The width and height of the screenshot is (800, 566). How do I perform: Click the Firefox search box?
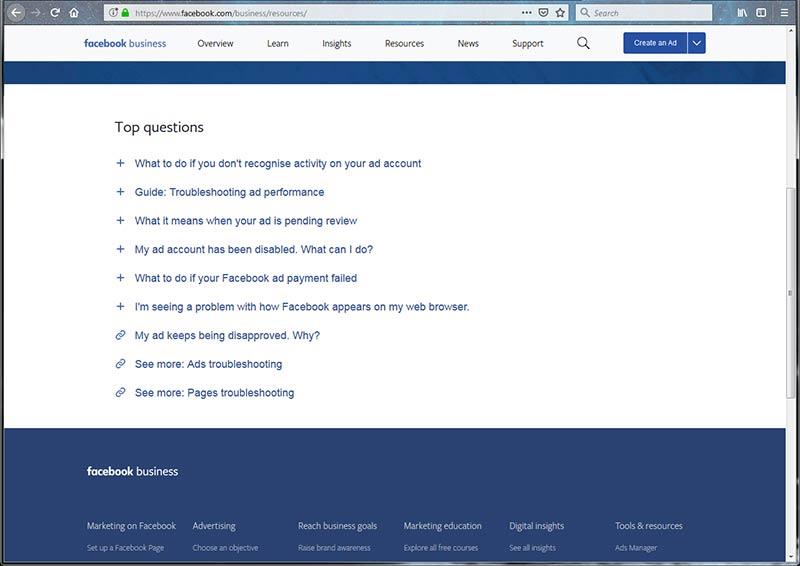(x=644, y=13)
